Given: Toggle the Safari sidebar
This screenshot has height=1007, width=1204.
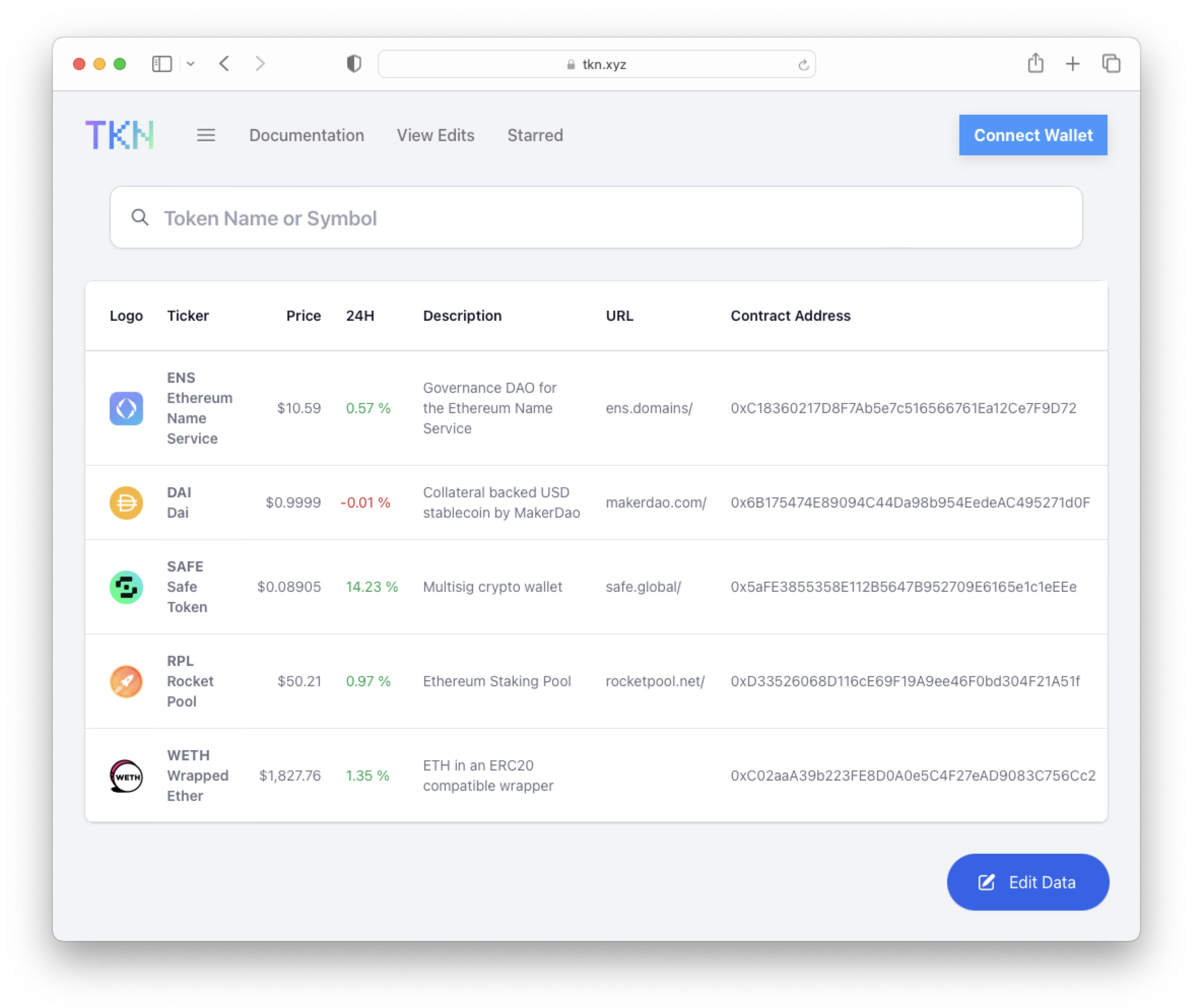Looking at the screenshot, I should coord(162,63).
